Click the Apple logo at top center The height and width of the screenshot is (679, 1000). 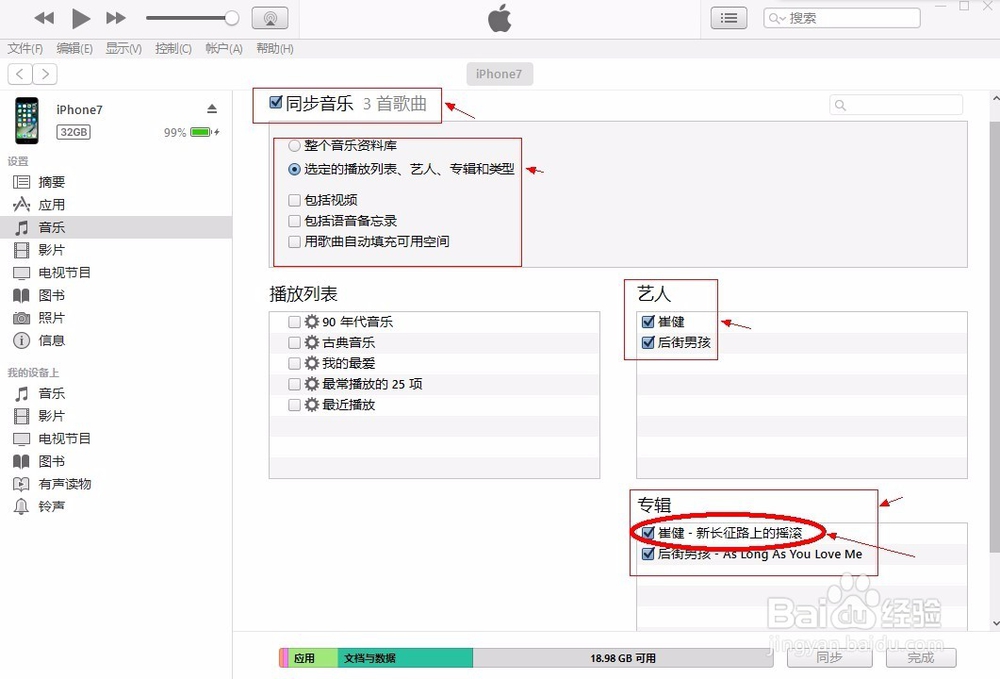pos(499,18)
